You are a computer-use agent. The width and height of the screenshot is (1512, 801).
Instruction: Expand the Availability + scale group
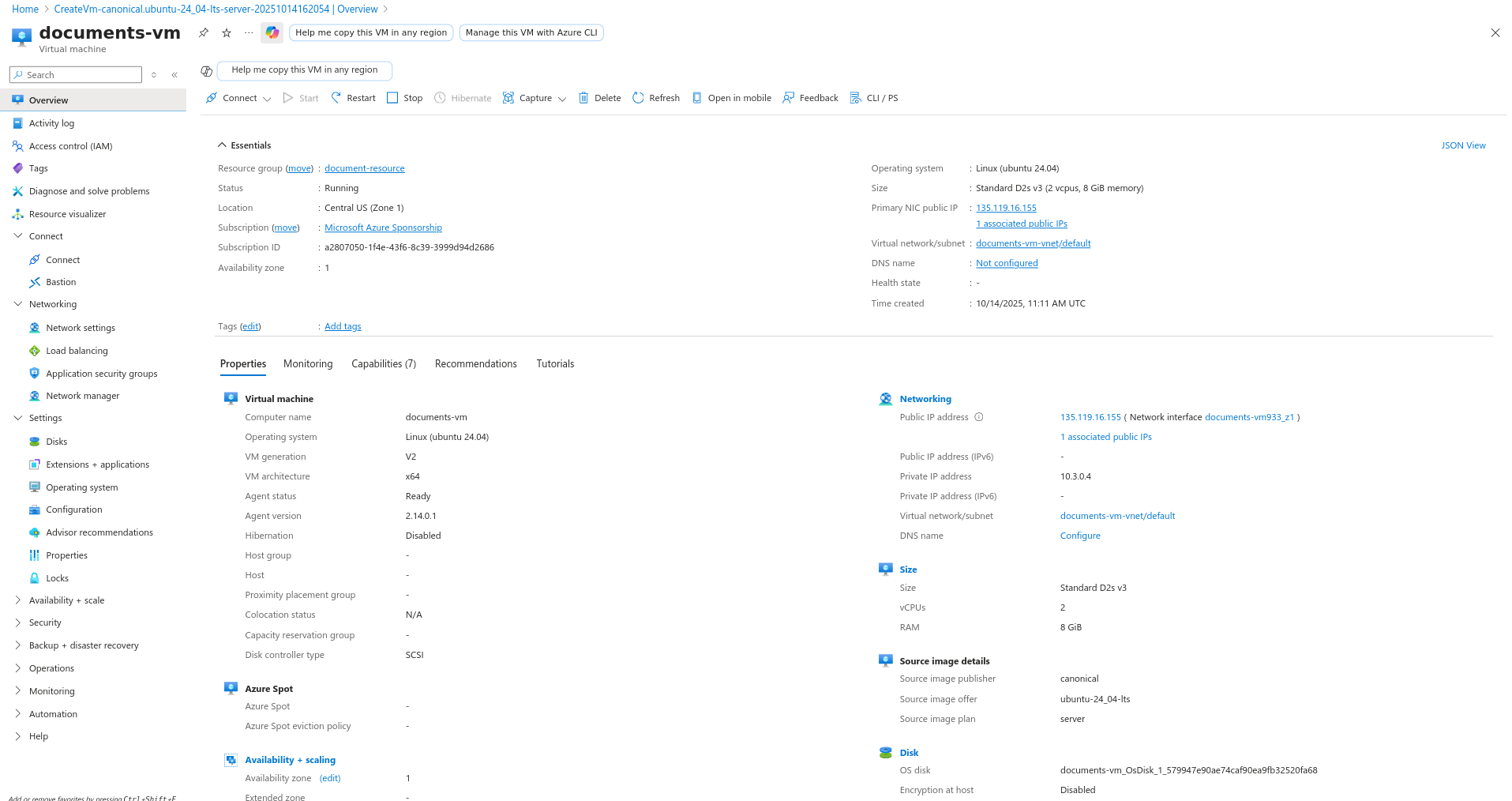point(18,600)
